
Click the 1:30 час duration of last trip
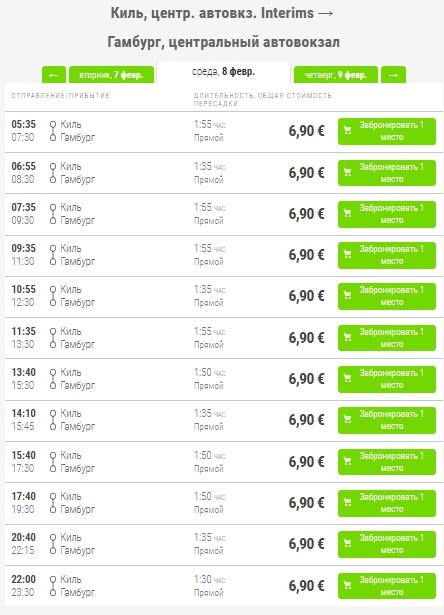209,579
